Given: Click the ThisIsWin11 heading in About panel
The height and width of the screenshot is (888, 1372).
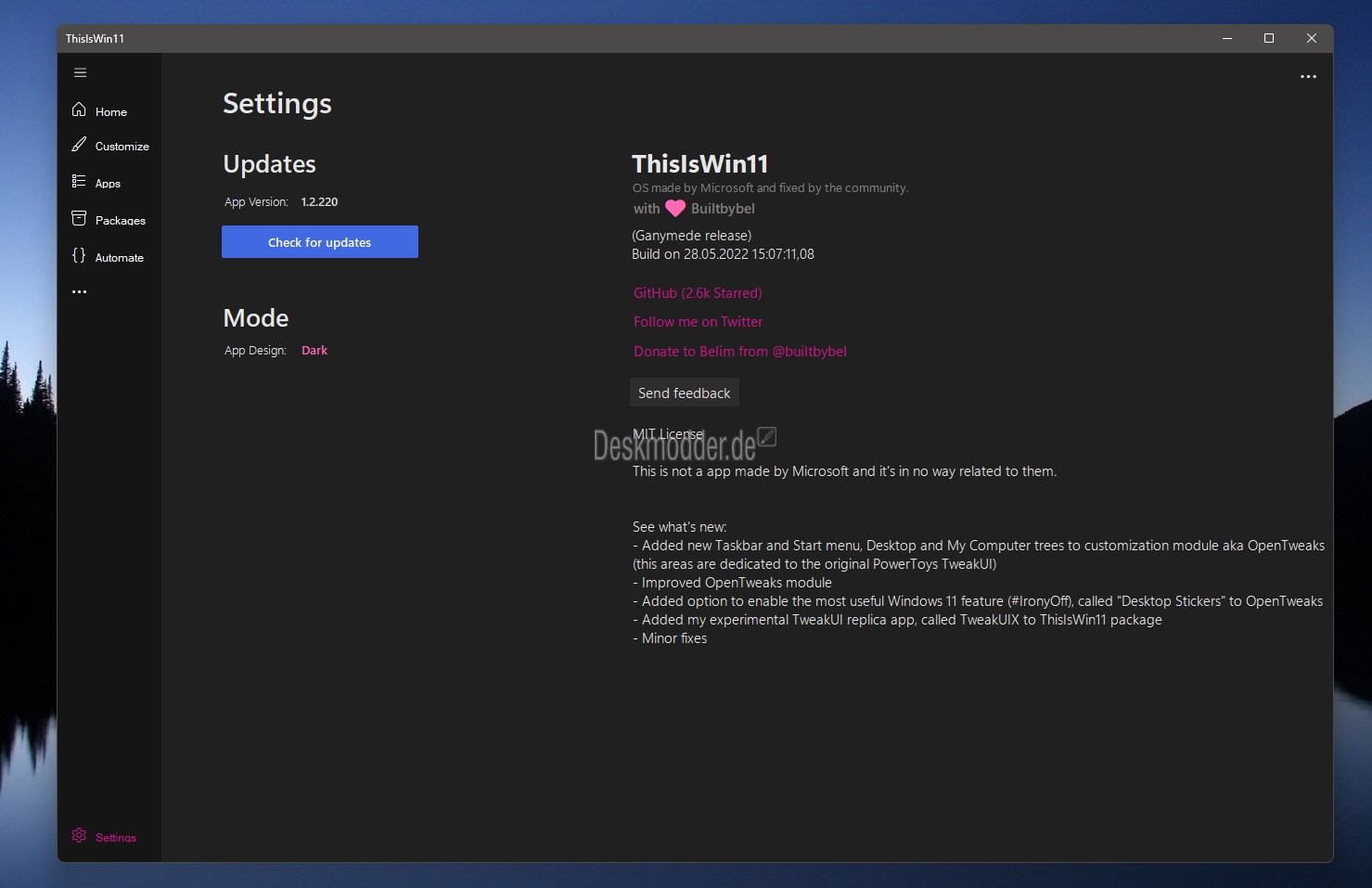Looking at the screenshot, I should [700, 164].
